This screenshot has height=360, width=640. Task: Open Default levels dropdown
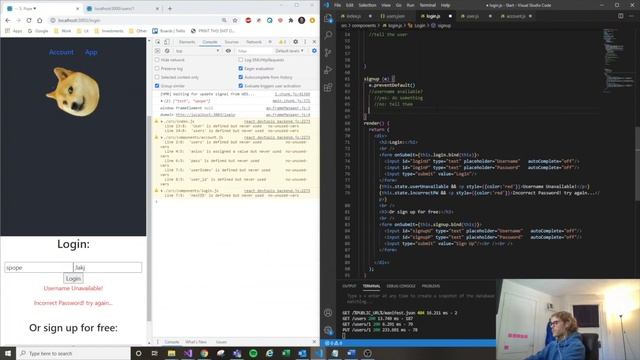point(289,51)
